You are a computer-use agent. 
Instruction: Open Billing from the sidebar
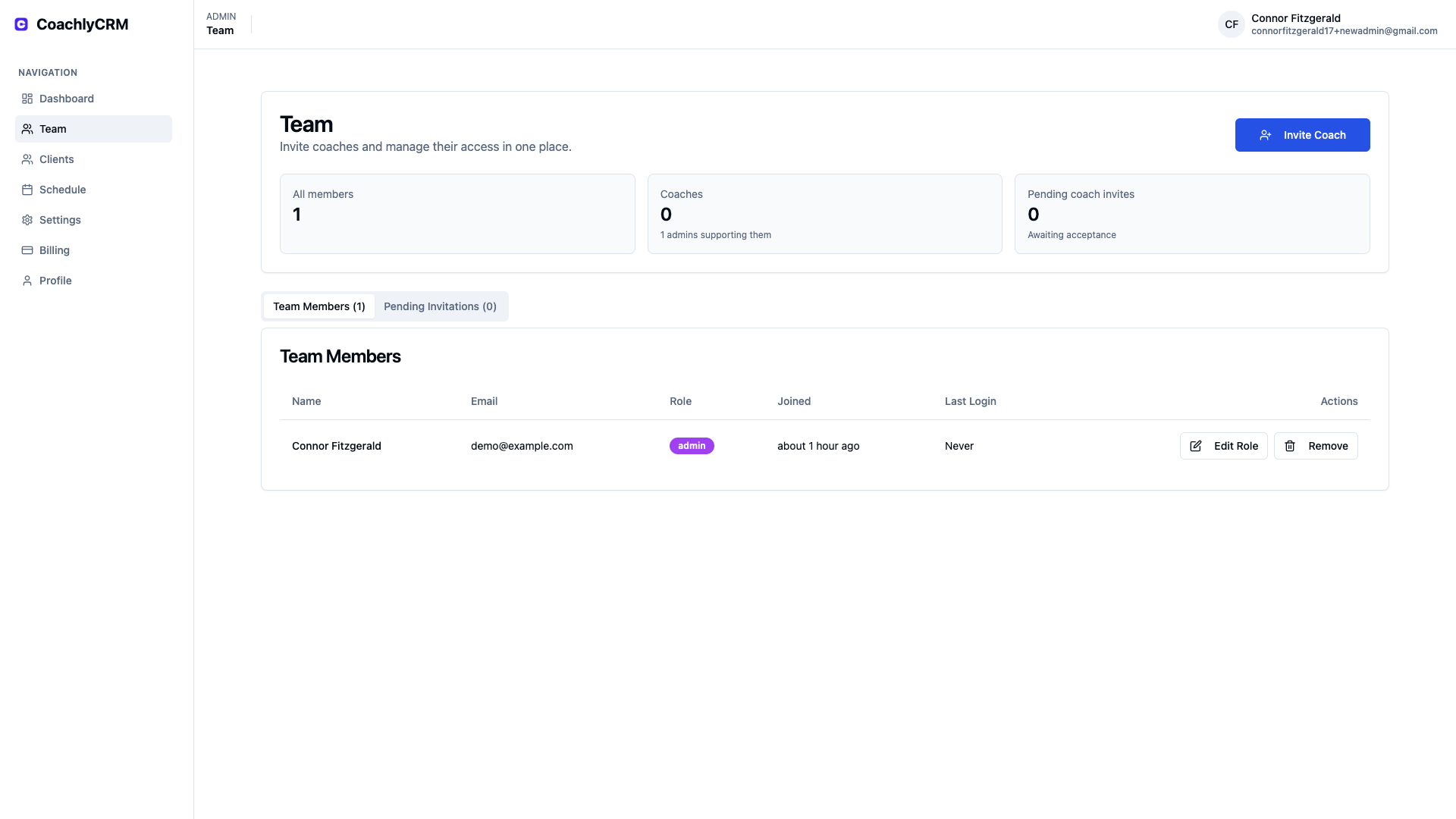pyautogui.click(x=53, y=250)
